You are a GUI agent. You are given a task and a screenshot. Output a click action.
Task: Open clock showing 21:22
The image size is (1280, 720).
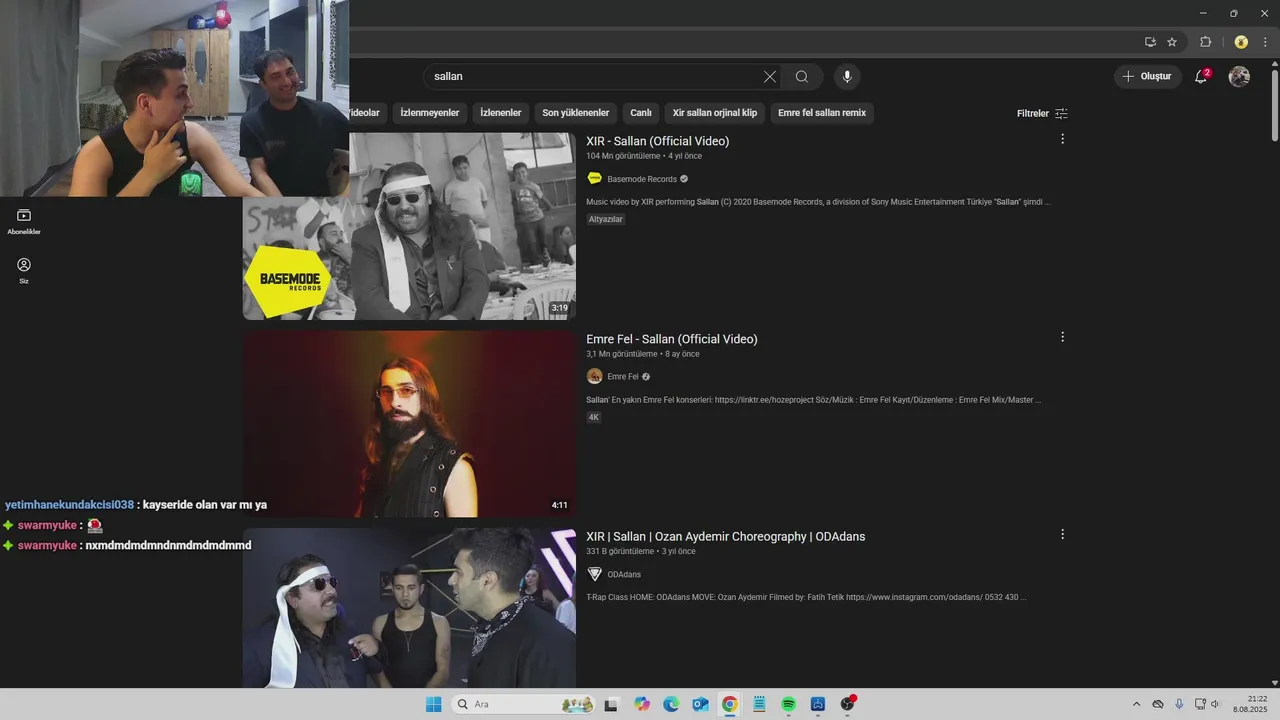coord(1250,704)
